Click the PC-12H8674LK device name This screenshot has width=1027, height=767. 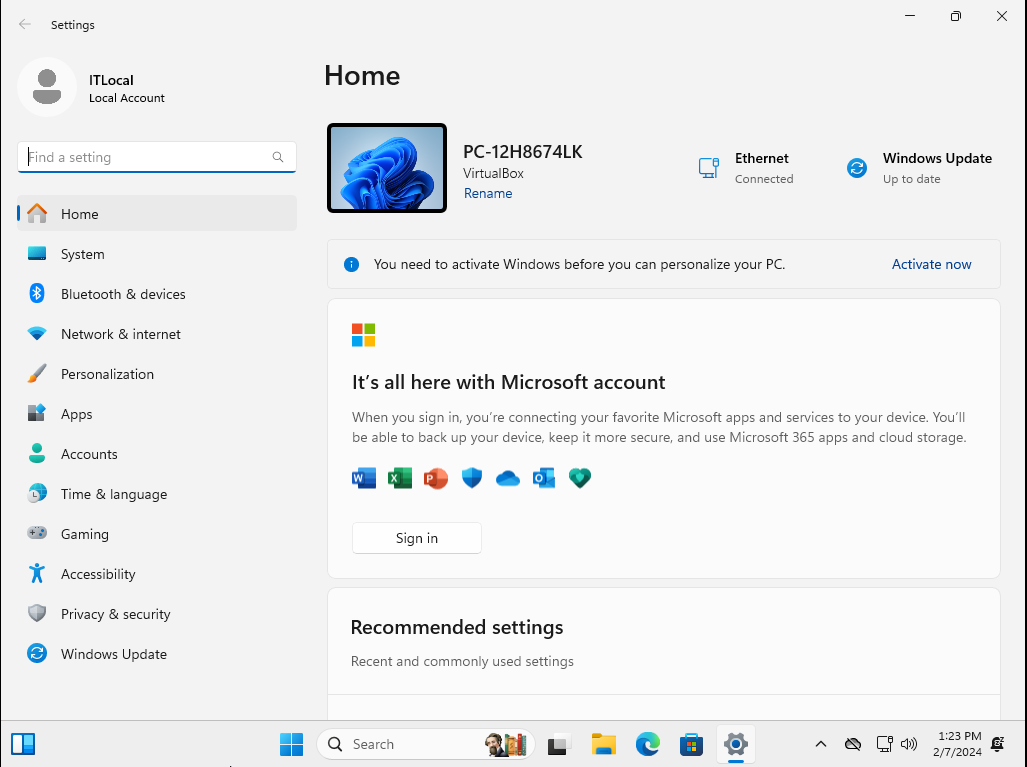(x=523, y=152)
